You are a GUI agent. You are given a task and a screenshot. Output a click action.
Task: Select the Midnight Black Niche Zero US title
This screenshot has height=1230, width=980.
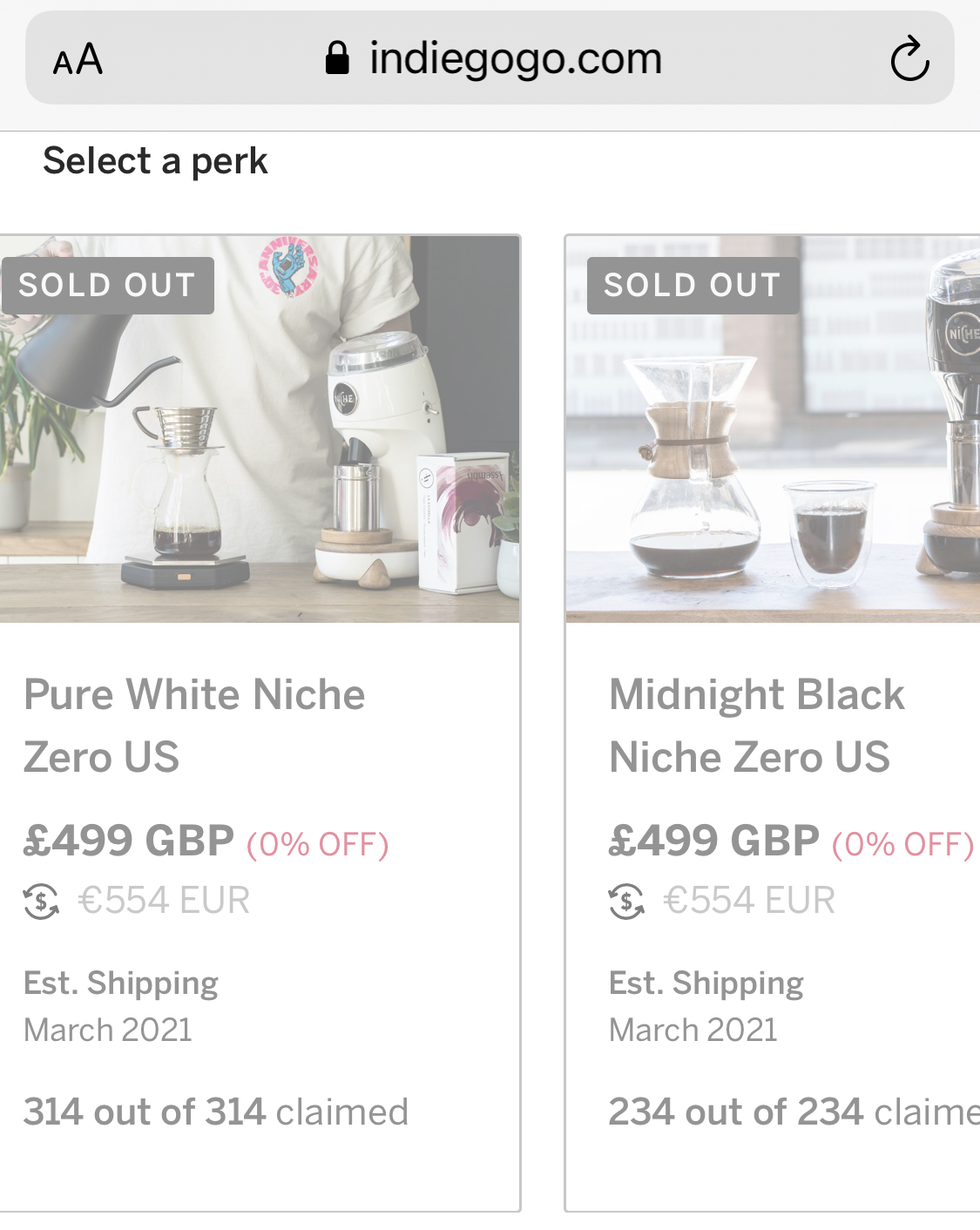[x=756, y=725]
